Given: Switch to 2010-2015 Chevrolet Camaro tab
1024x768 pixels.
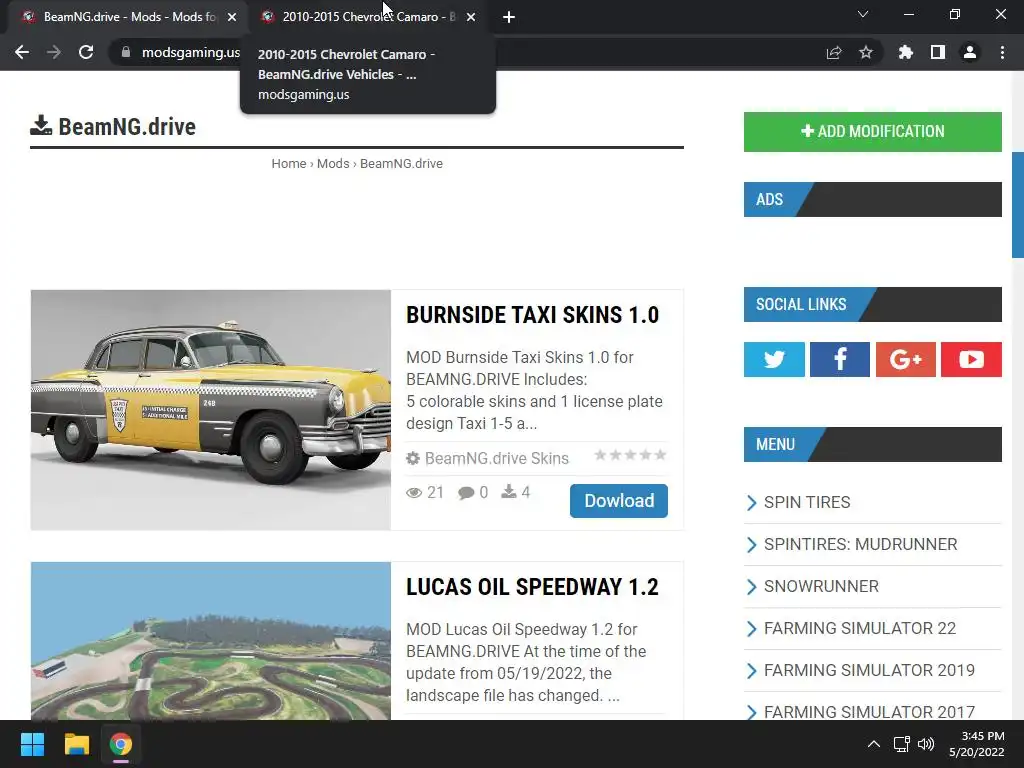Looking at the screenshot, I should [367, 17].
